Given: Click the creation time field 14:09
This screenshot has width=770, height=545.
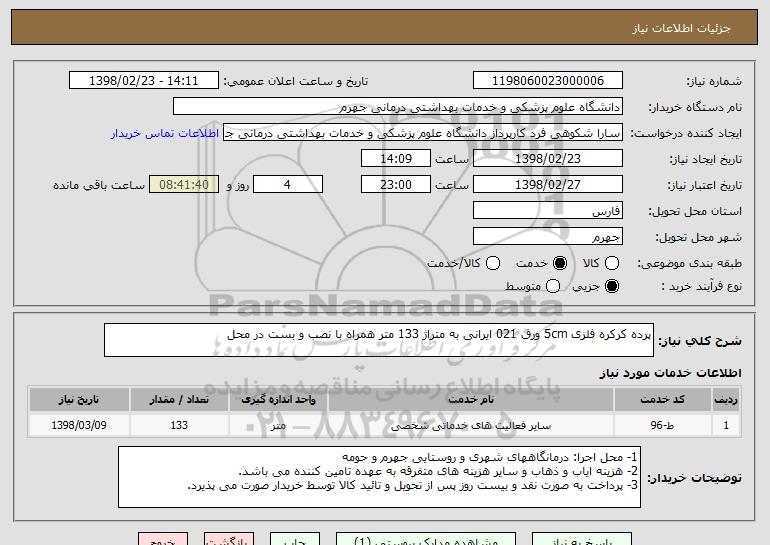Looking at the screenshot, I should click(396, 159).
